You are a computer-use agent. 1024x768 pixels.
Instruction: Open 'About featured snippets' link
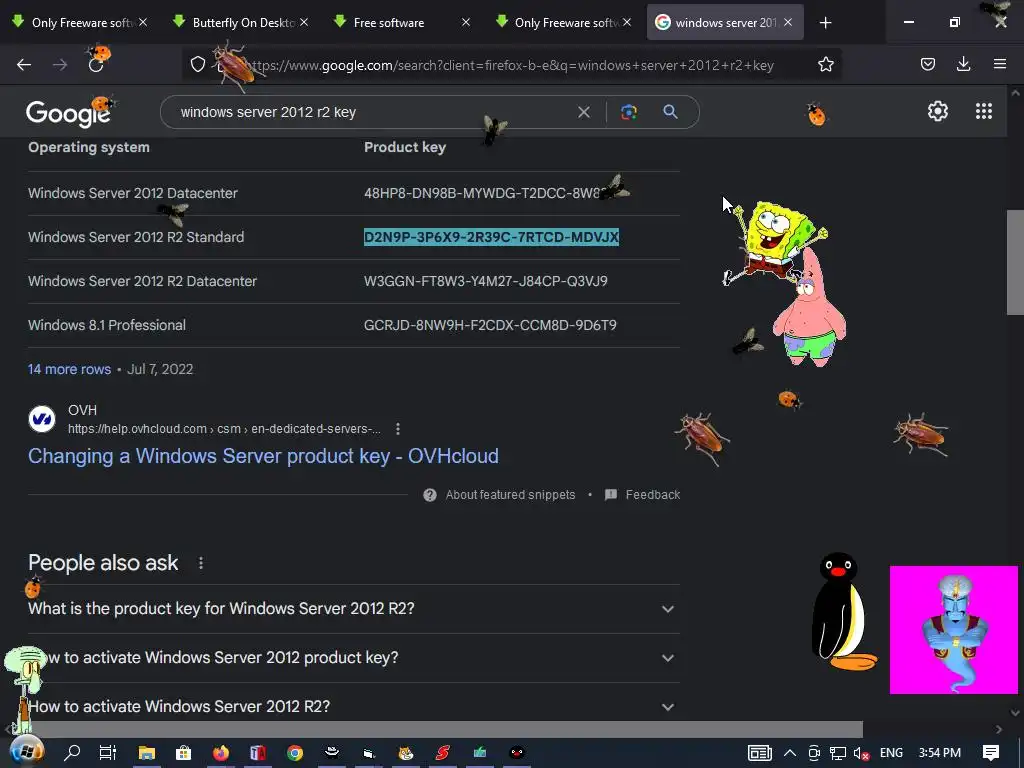pos(510,495)
